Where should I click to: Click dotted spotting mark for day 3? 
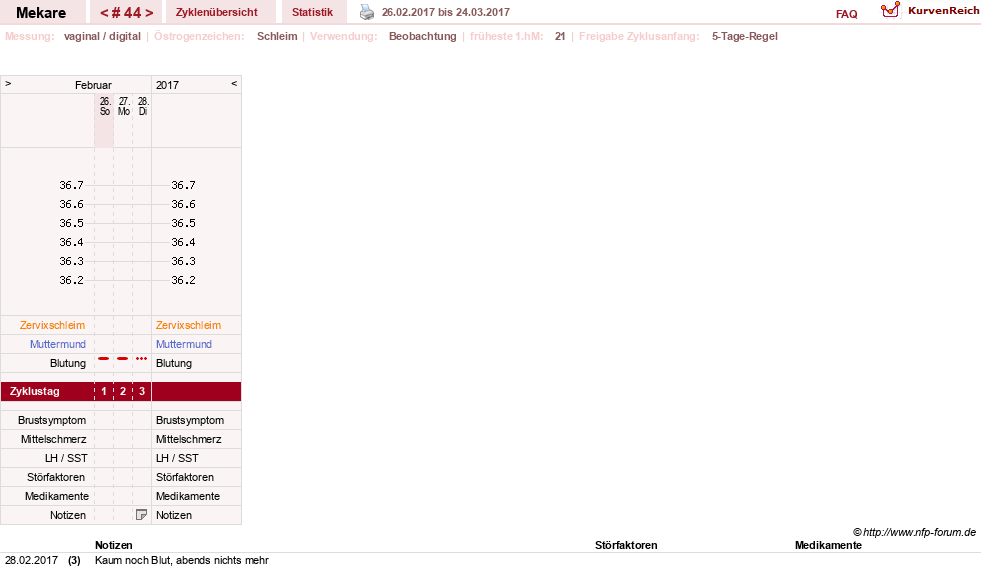pos(142,359)
